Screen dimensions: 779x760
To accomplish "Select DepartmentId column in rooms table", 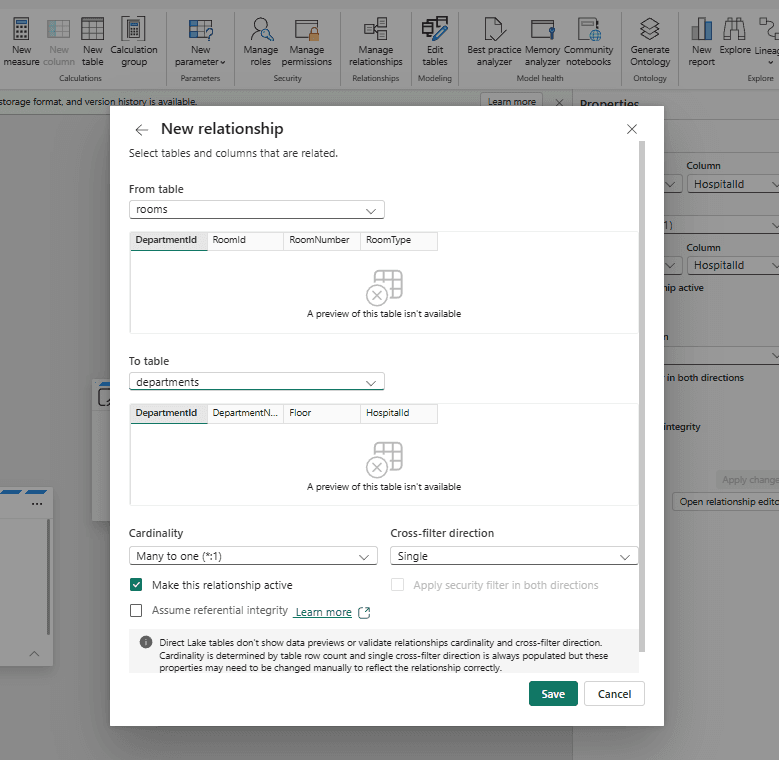I will (x=169, y=240).
